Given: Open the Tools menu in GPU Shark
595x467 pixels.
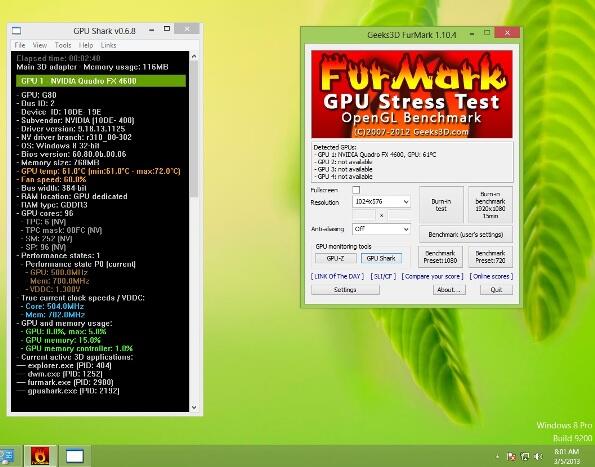Looking at the screenshot, I should click(63, 45).
